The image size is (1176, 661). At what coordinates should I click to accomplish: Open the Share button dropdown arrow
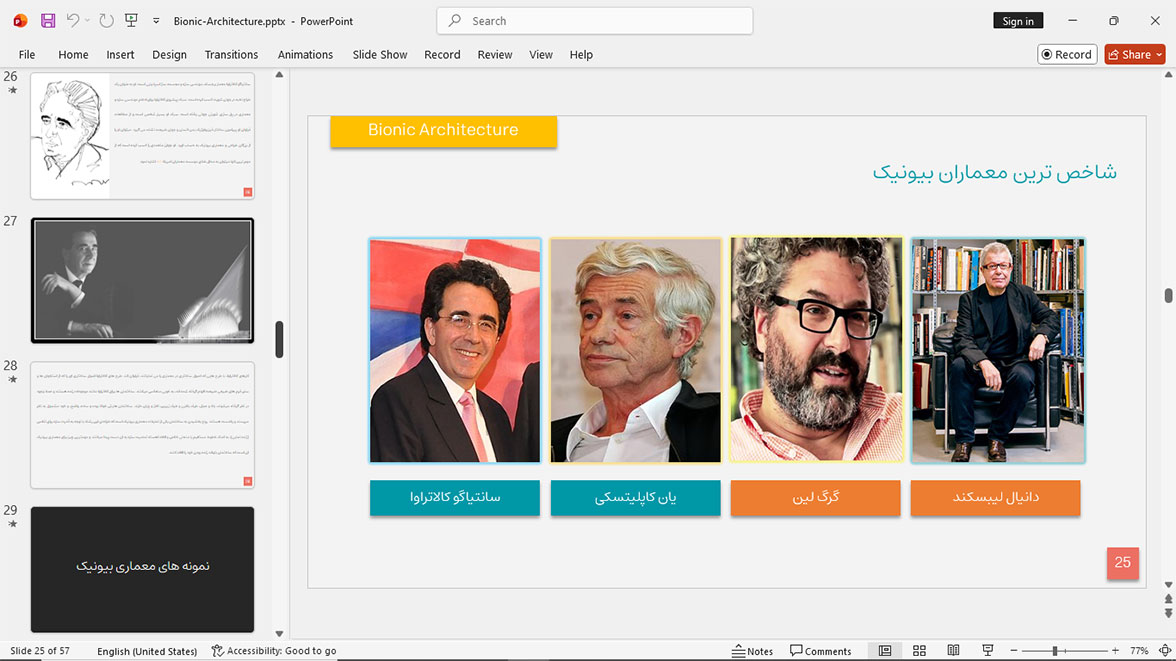[1159, 55]
